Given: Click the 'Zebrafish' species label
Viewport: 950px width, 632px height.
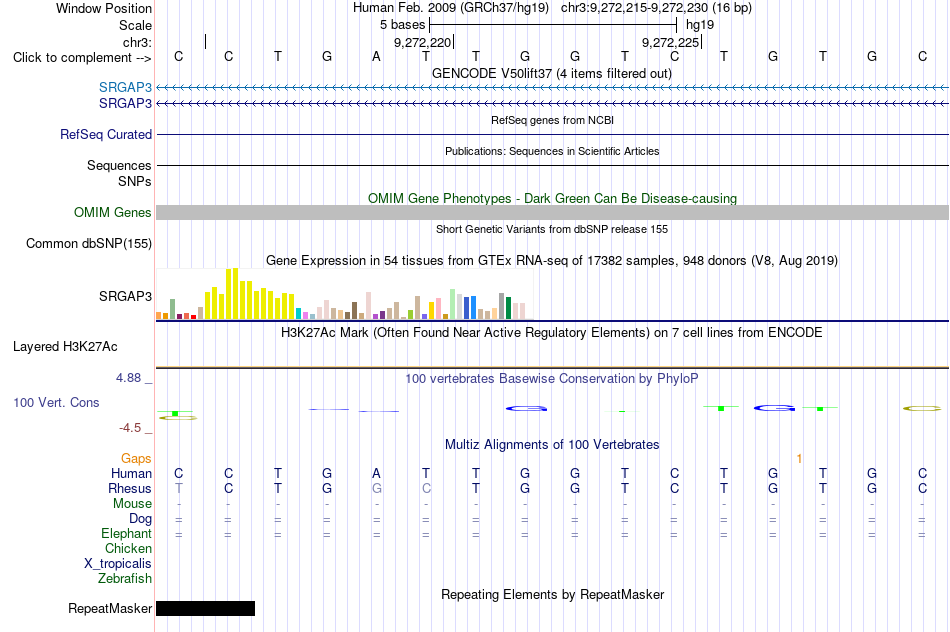Looking at the screenshot, I should [125, 579].
